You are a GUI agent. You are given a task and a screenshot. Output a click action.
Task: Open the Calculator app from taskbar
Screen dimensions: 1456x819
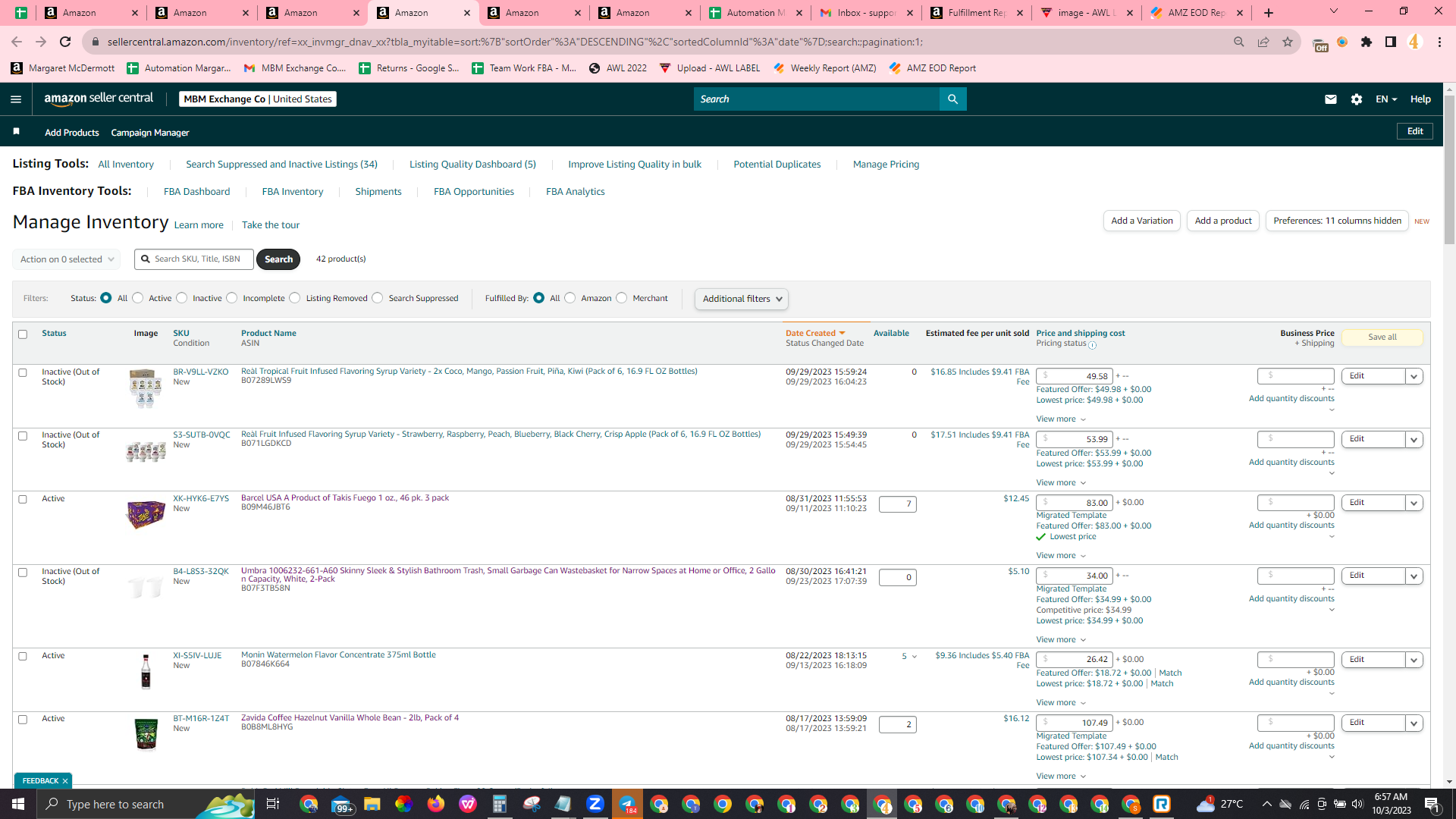499,804
